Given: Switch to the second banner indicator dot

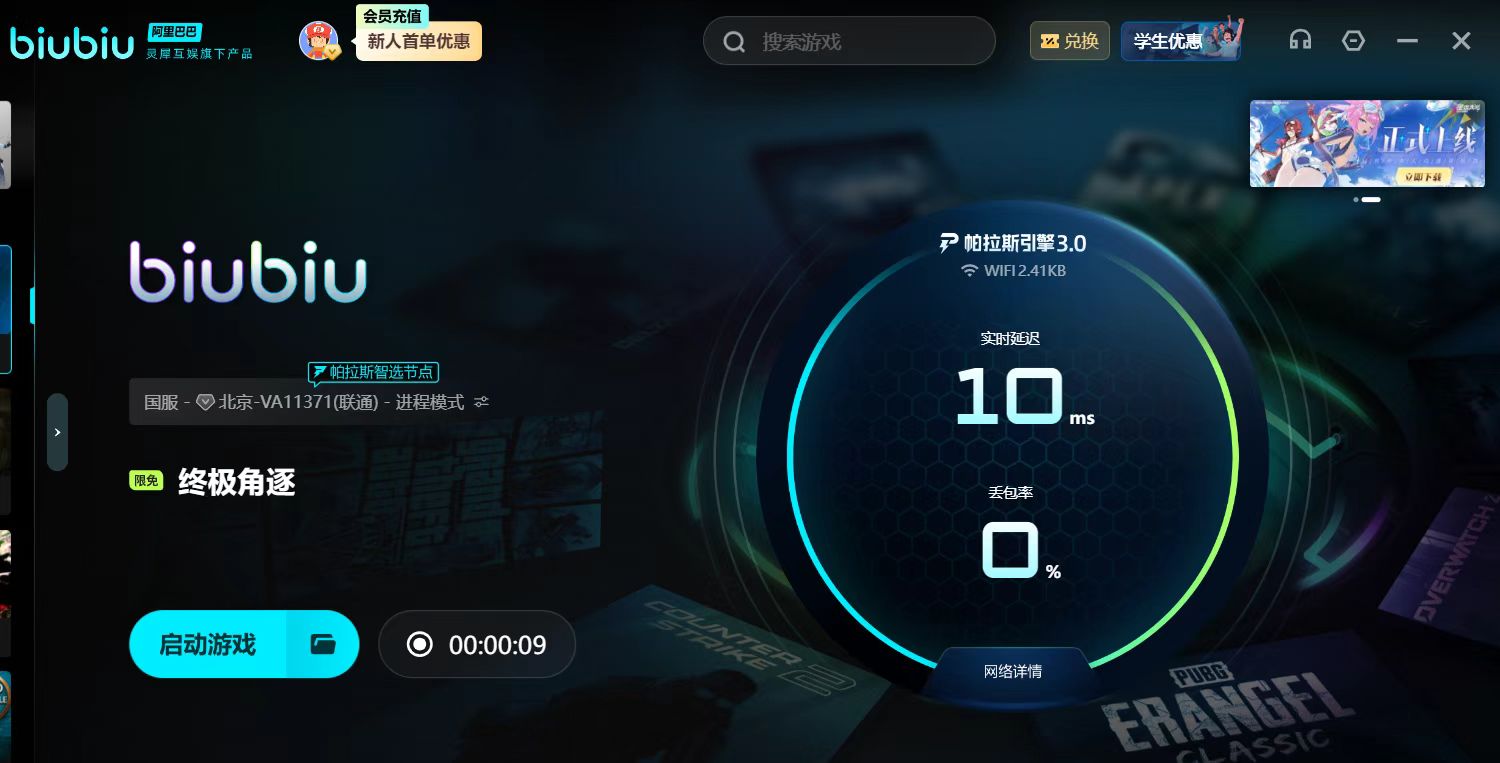Looking at the screenshot, I should (1371, 200).
